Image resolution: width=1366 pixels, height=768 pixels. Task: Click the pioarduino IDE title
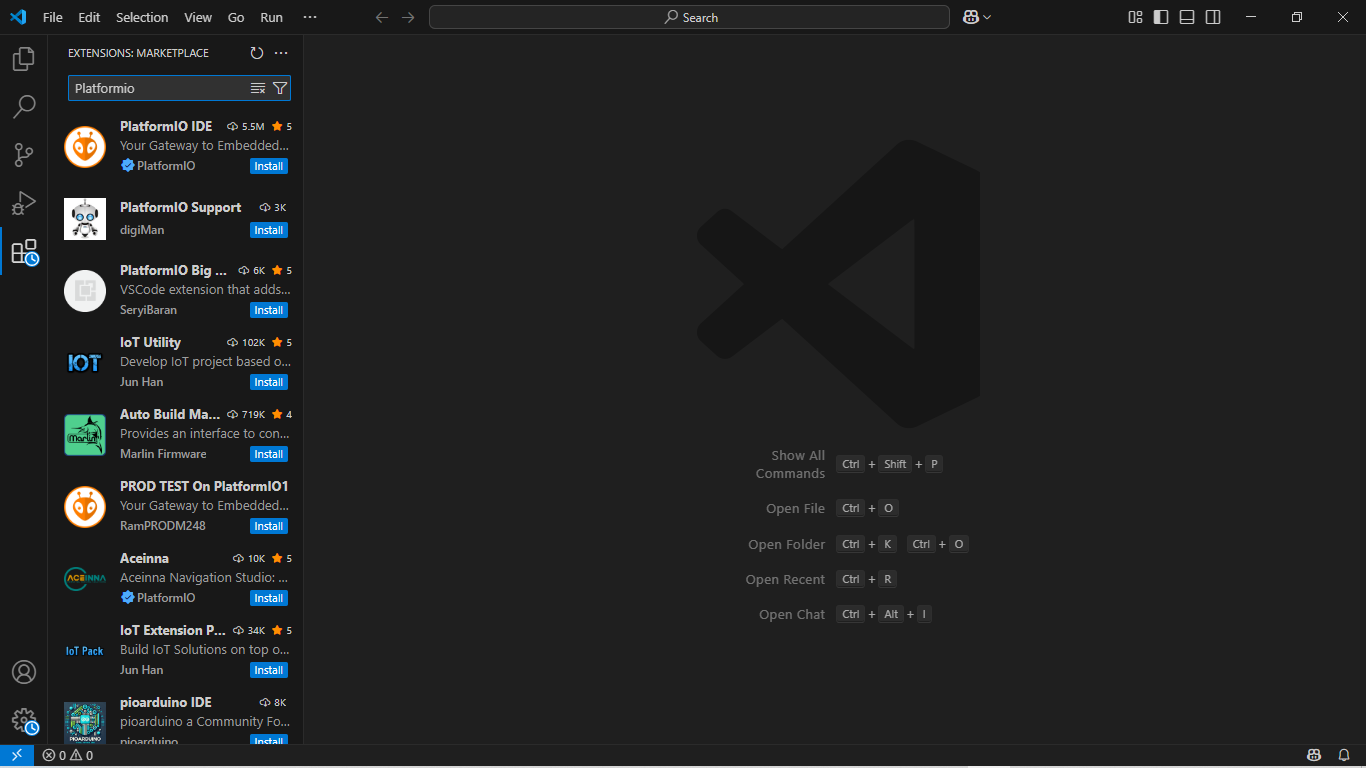(x=166, y=702)
